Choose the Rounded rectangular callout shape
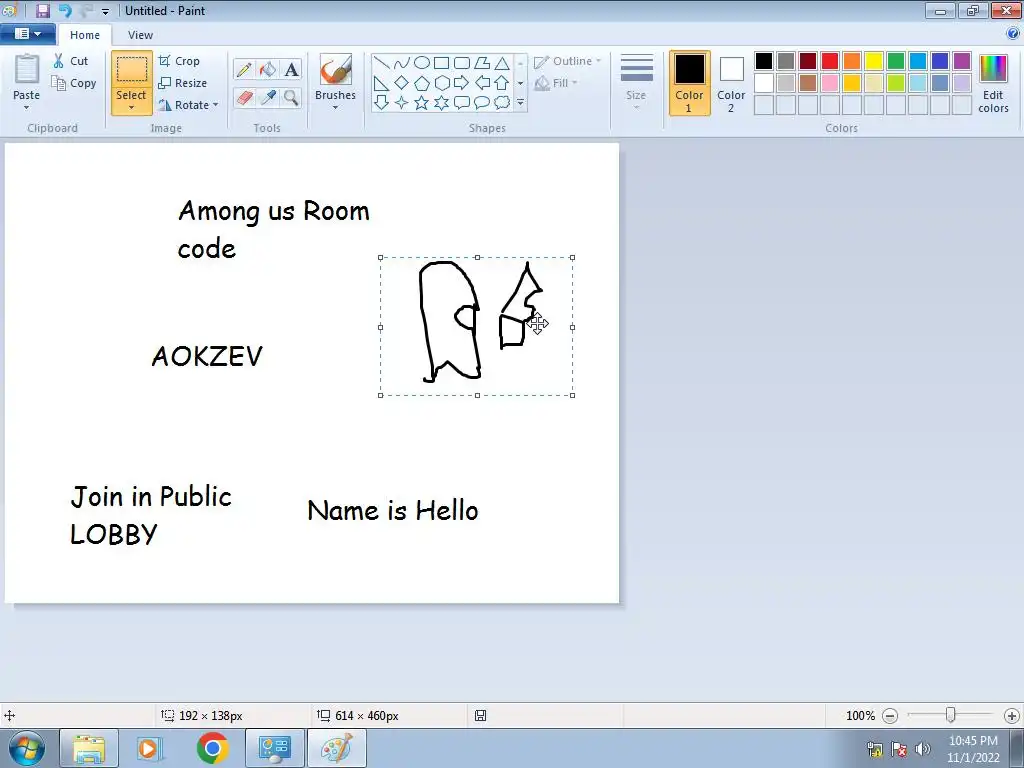Viewport: 1024px width, 768px height. pyautogui.click(x=462, y=103)
